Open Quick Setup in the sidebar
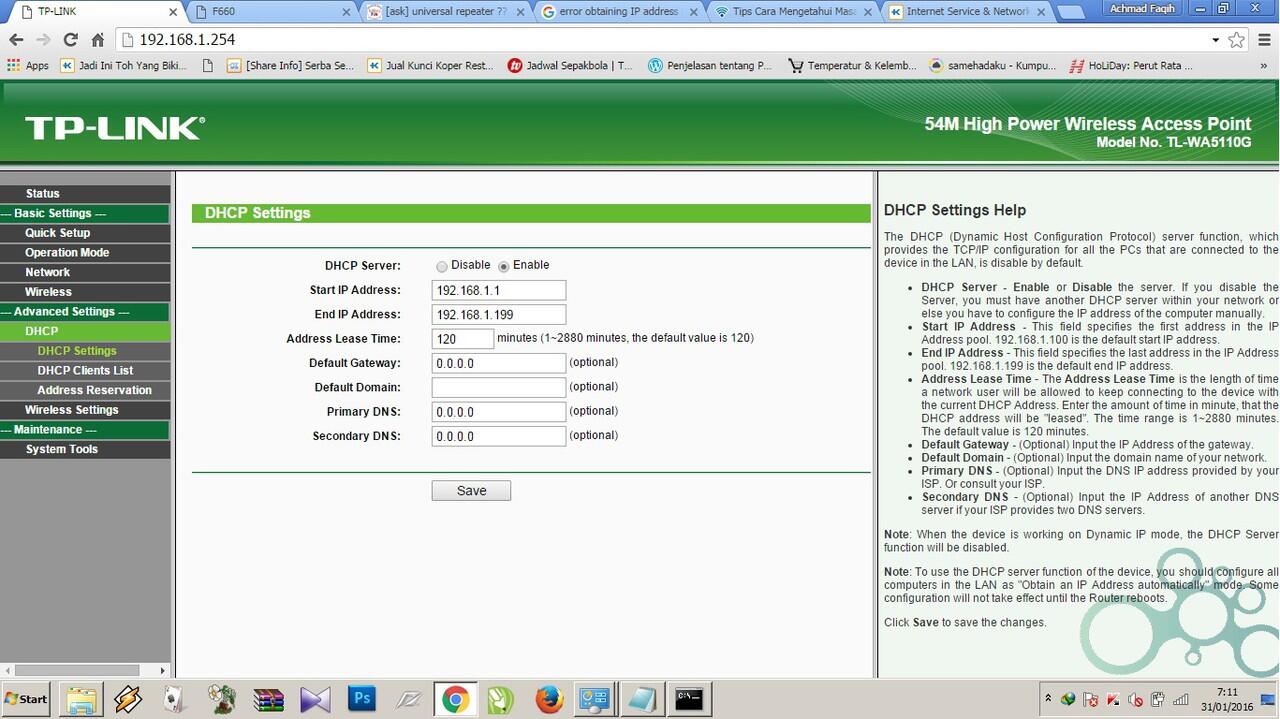This screenshot has width=1280, height=719. pos(85,233)
